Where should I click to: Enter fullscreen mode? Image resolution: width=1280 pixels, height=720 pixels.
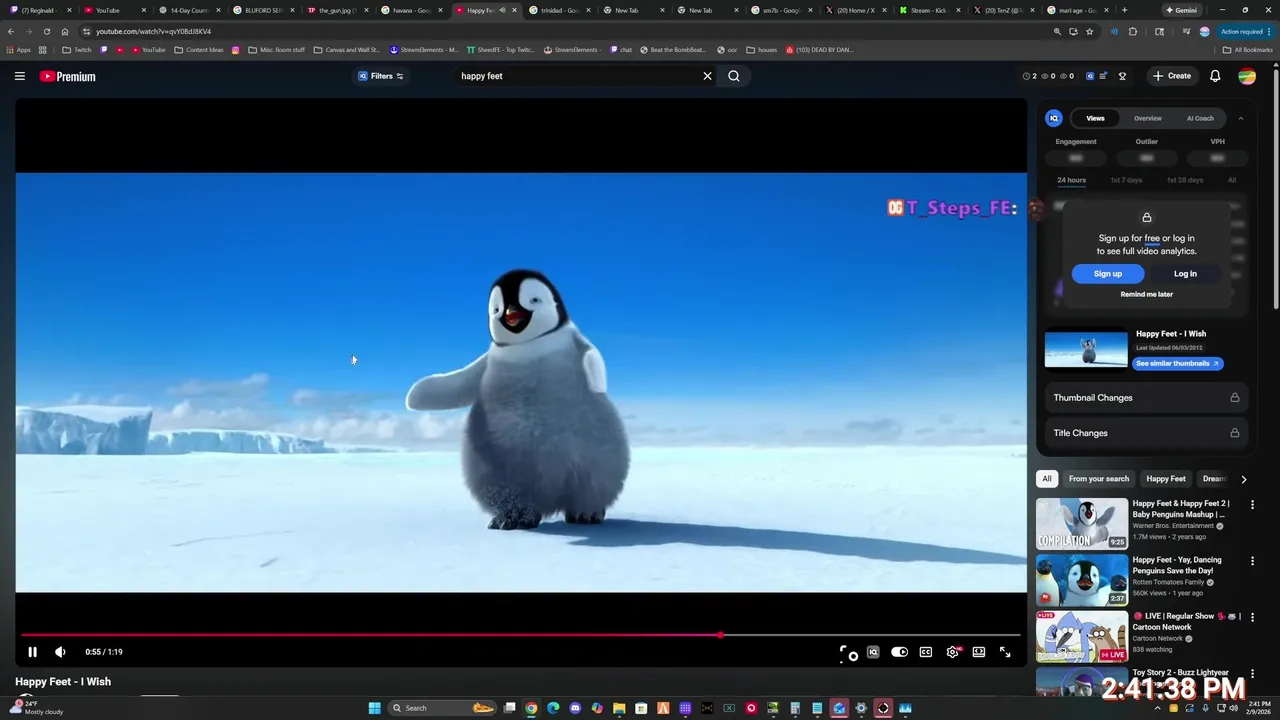click(x=1005, y=652)
